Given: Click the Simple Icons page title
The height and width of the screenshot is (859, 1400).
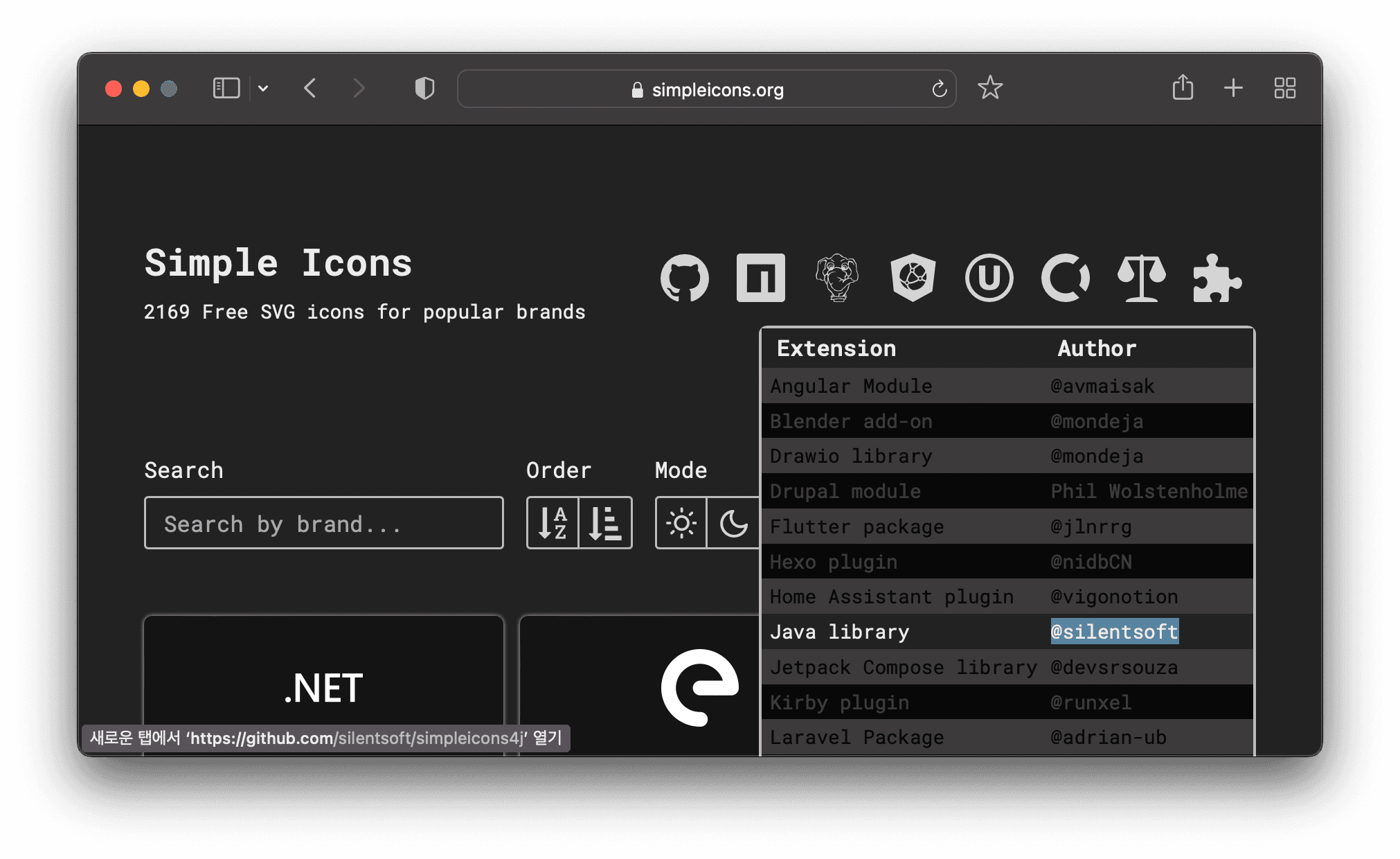Looking at the screenshot, I should tap(278, 263).
